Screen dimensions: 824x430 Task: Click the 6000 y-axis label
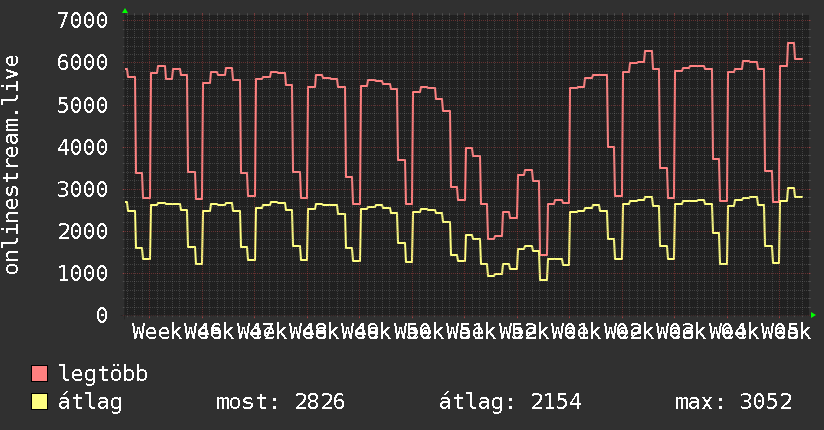[x=83, y=63]
